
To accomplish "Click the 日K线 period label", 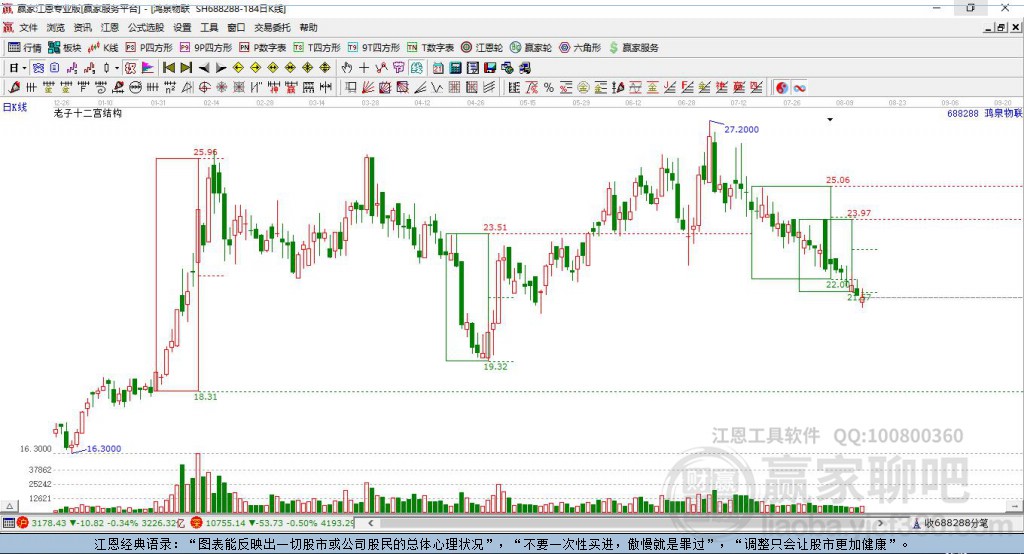I will tap(15, 108).
